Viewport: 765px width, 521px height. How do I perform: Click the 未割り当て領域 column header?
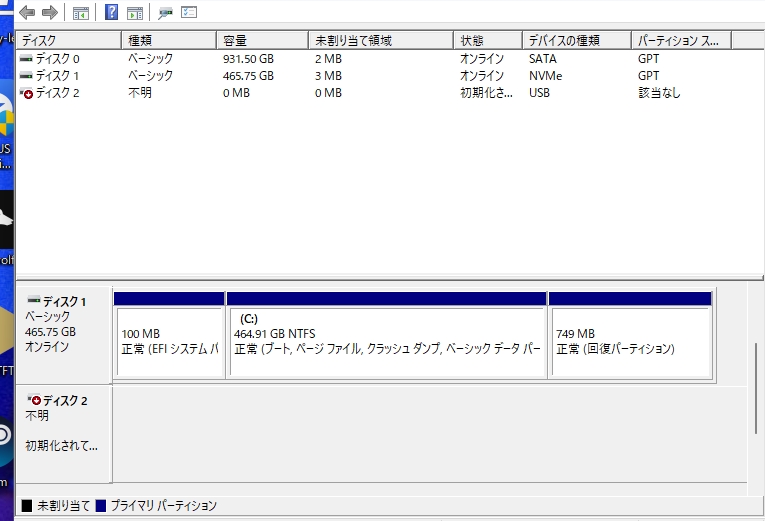tap(381, 40)
